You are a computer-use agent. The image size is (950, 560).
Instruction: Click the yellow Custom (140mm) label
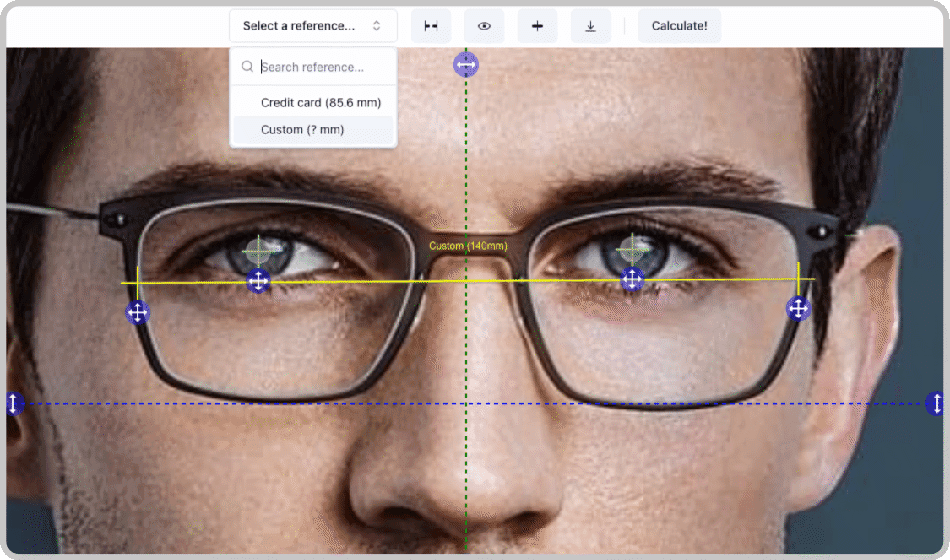468,246
